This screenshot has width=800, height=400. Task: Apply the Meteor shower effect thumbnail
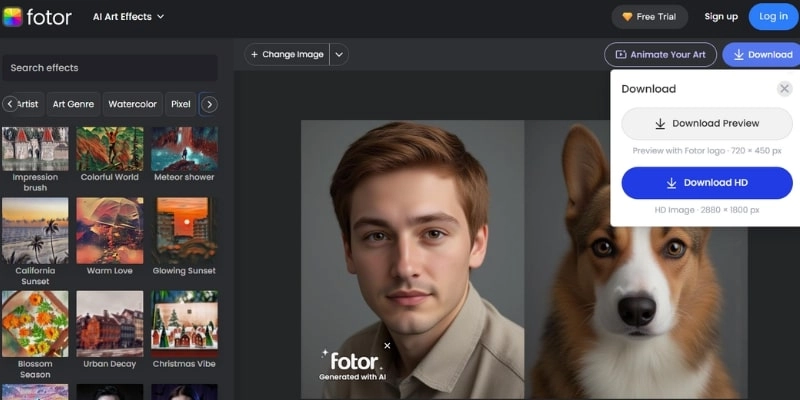click(x=184, y=149)
